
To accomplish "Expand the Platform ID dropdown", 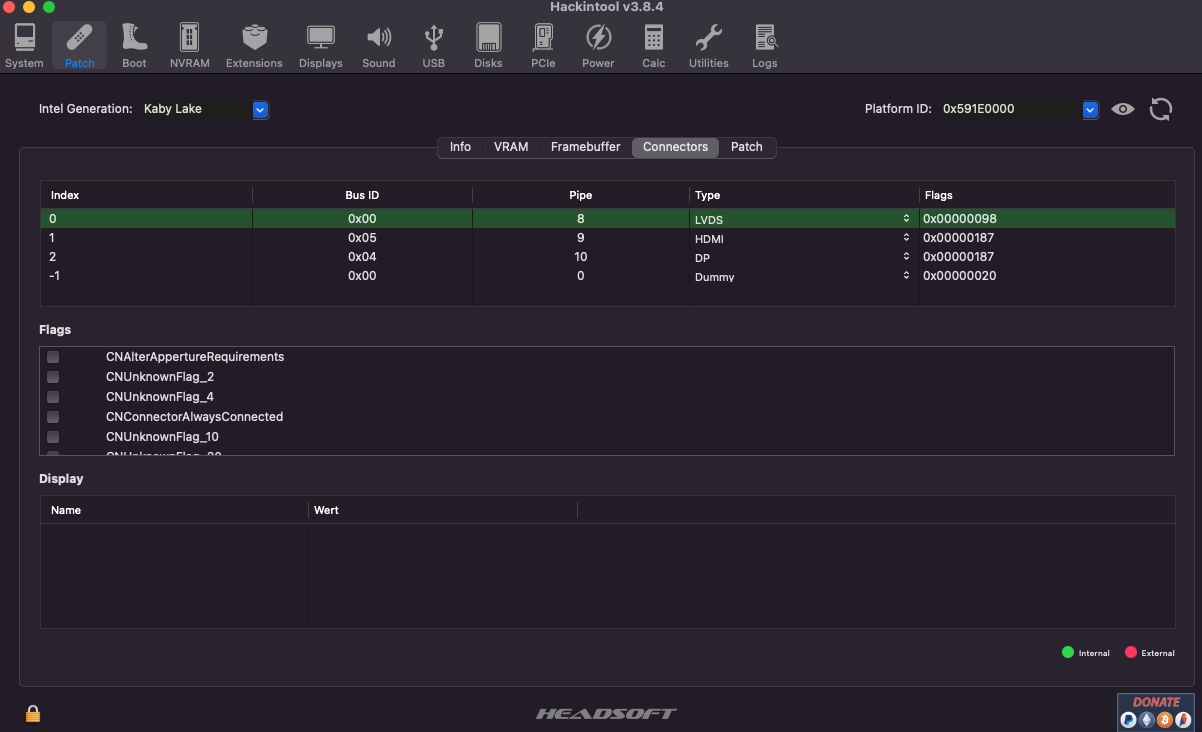I will click(1090, 109).
